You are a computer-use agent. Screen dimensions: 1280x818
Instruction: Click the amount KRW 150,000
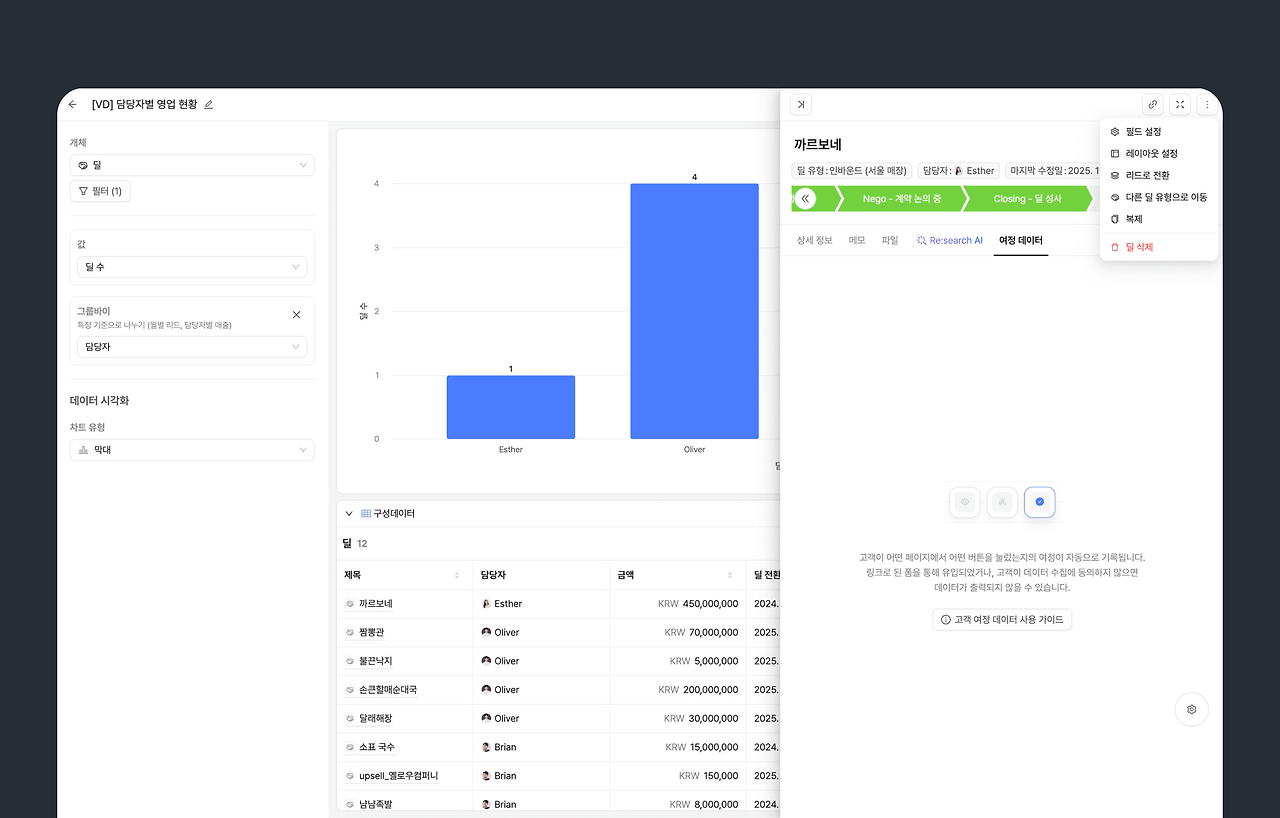pyautogui.click(x=709, y=776)
